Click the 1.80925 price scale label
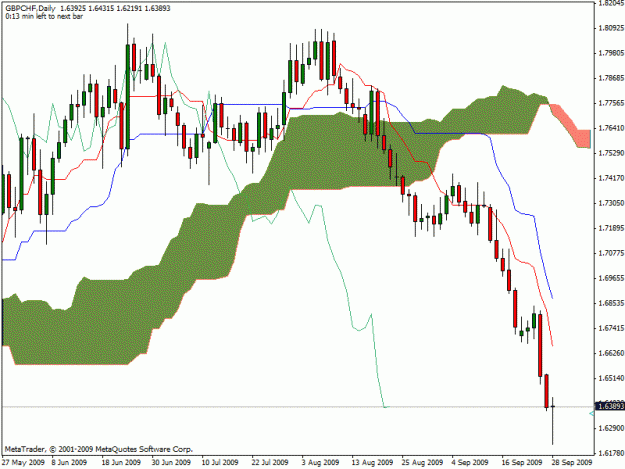This screenshot has height=469, width=625. pyautogui.click(x=611, y=28)
